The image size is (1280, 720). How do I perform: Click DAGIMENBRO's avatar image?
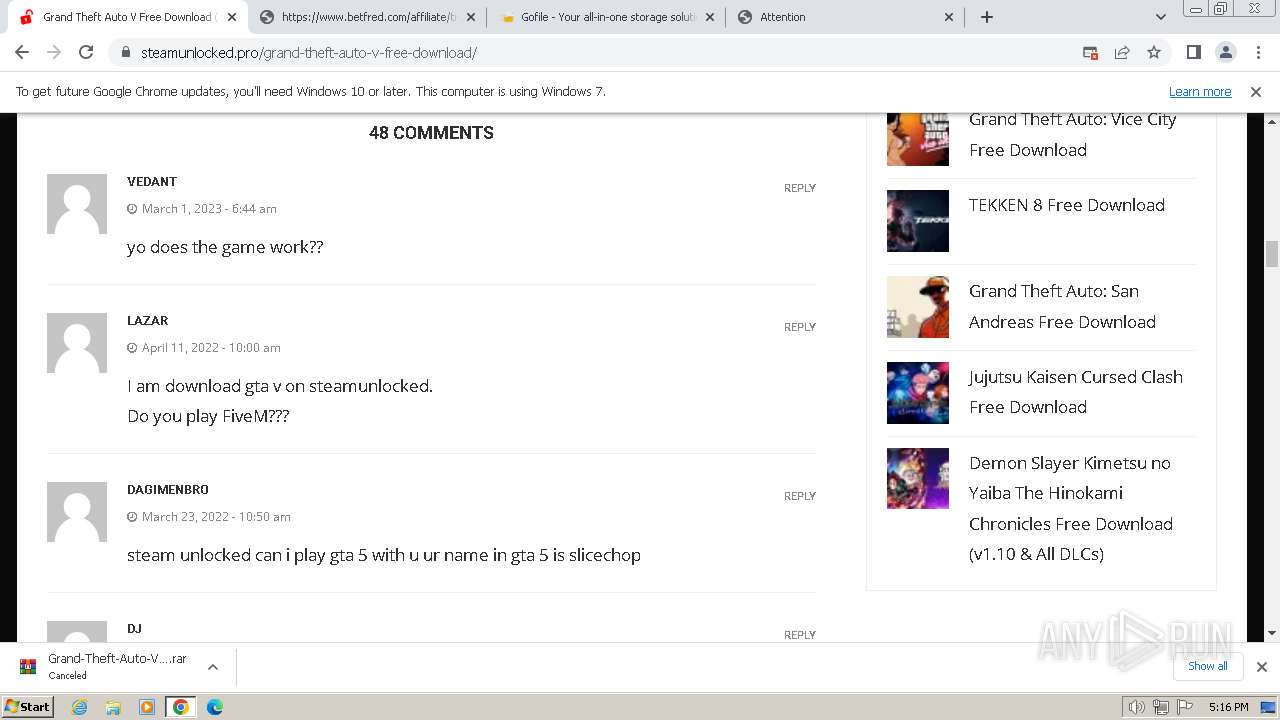pos(77,512)
